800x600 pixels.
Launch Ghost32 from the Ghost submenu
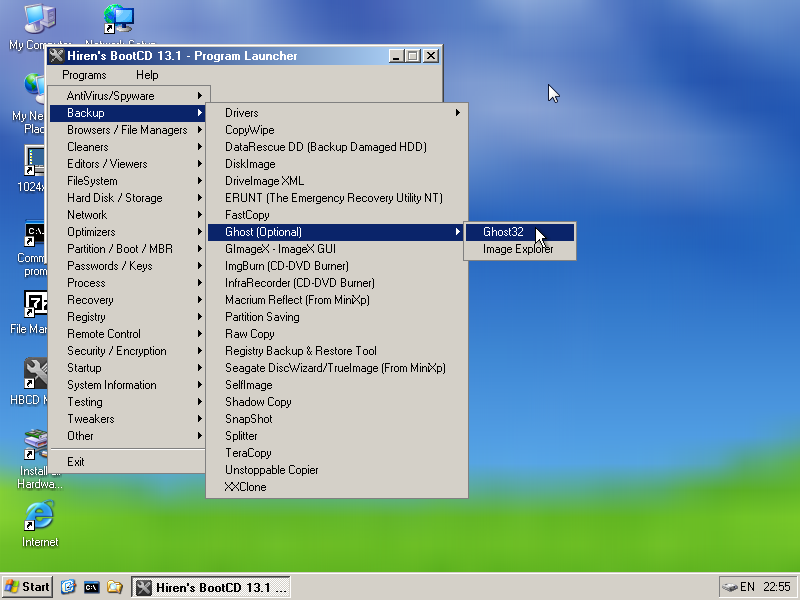(x=519, y=232)
